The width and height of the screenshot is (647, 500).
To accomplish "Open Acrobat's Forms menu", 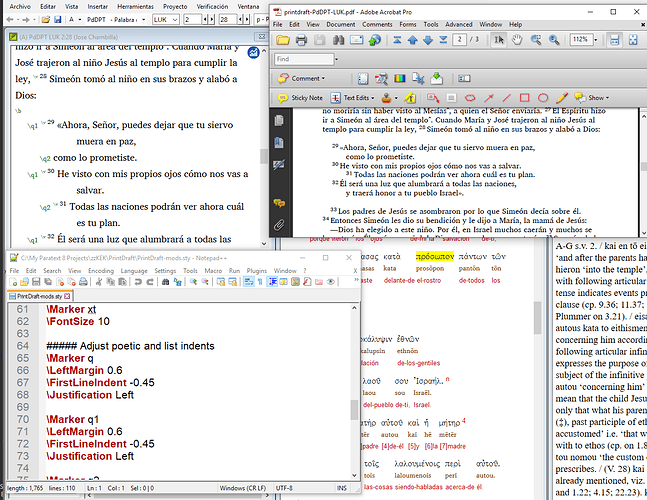I will click(408, 24).
